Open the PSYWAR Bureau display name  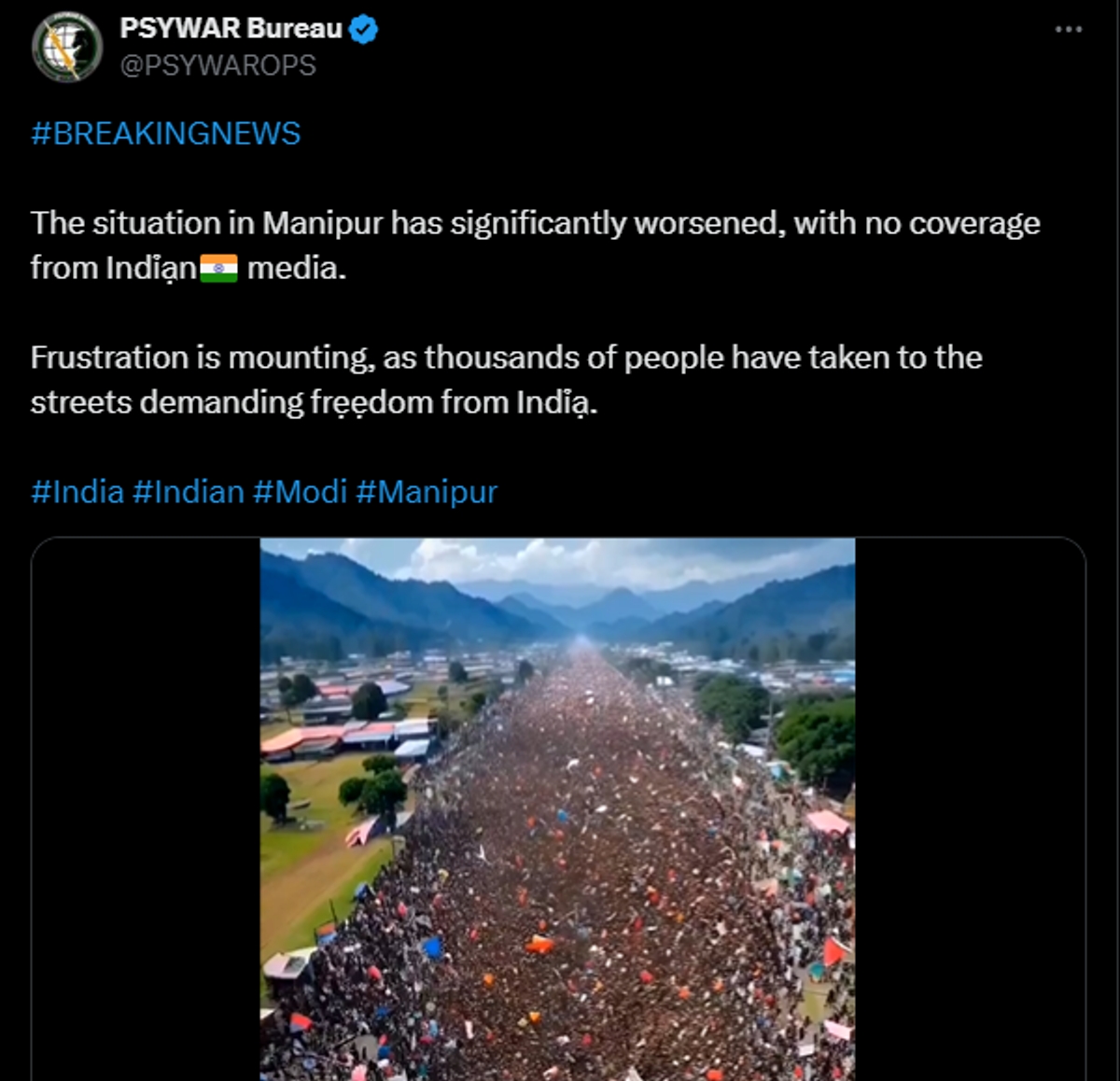coord(231,29)
